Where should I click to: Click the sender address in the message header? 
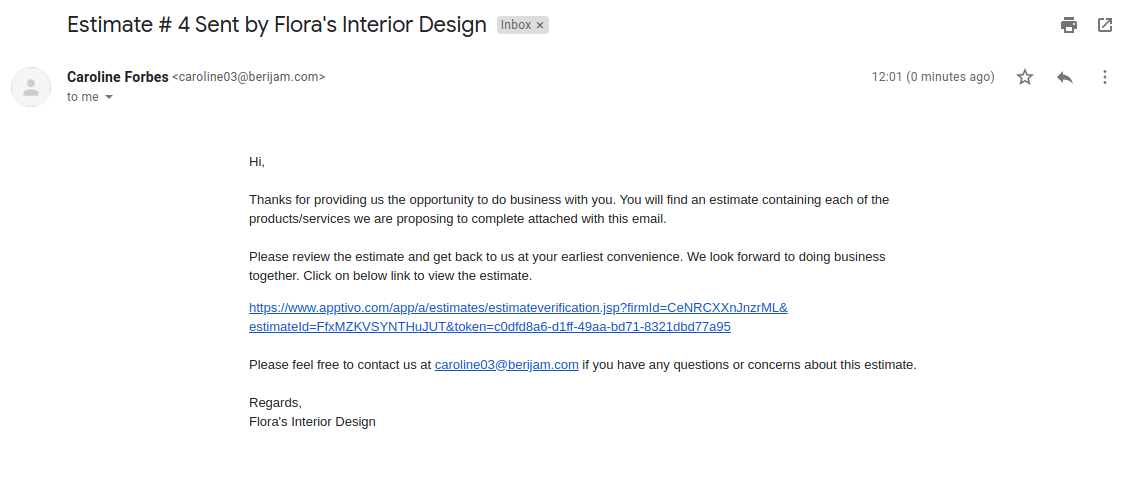coord(249,77)
